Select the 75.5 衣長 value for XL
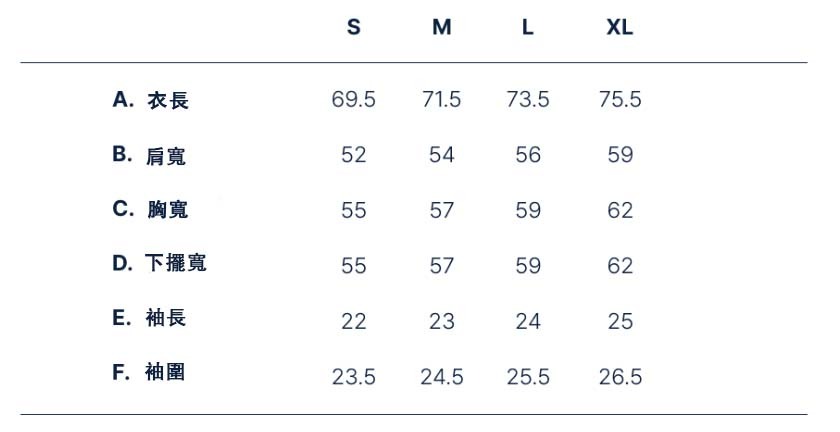 [x=619, y=100]
